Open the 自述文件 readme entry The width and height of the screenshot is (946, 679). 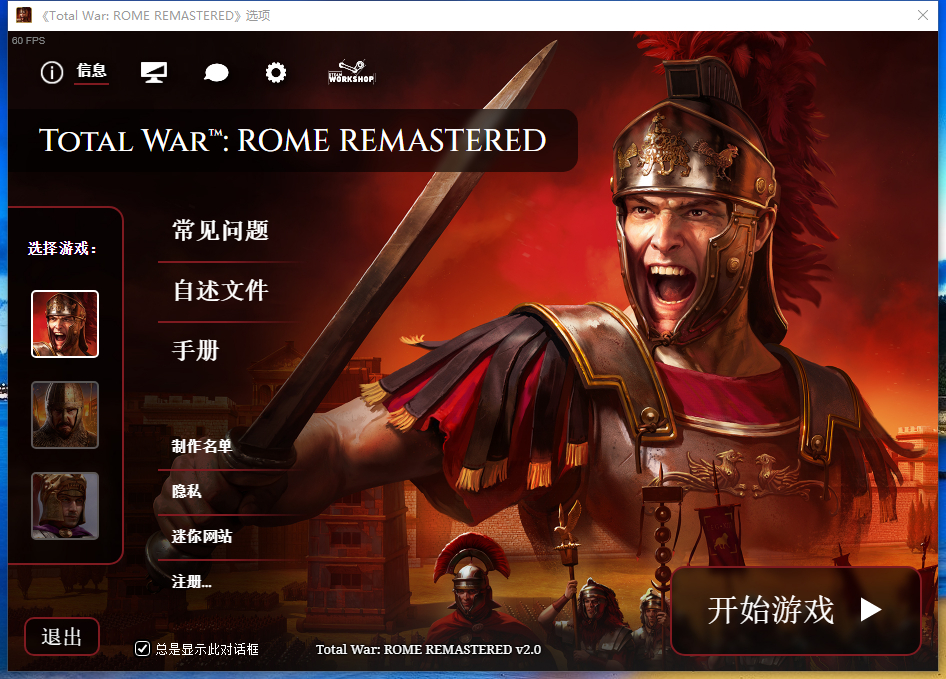(x=221, y=291)
